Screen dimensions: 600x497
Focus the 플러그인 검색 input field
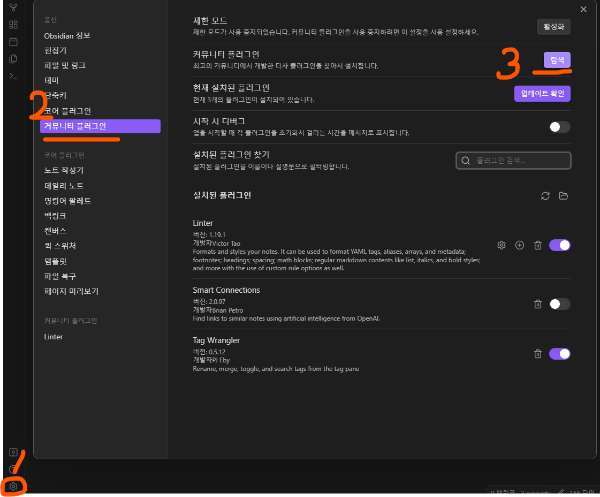click(514, 161)
